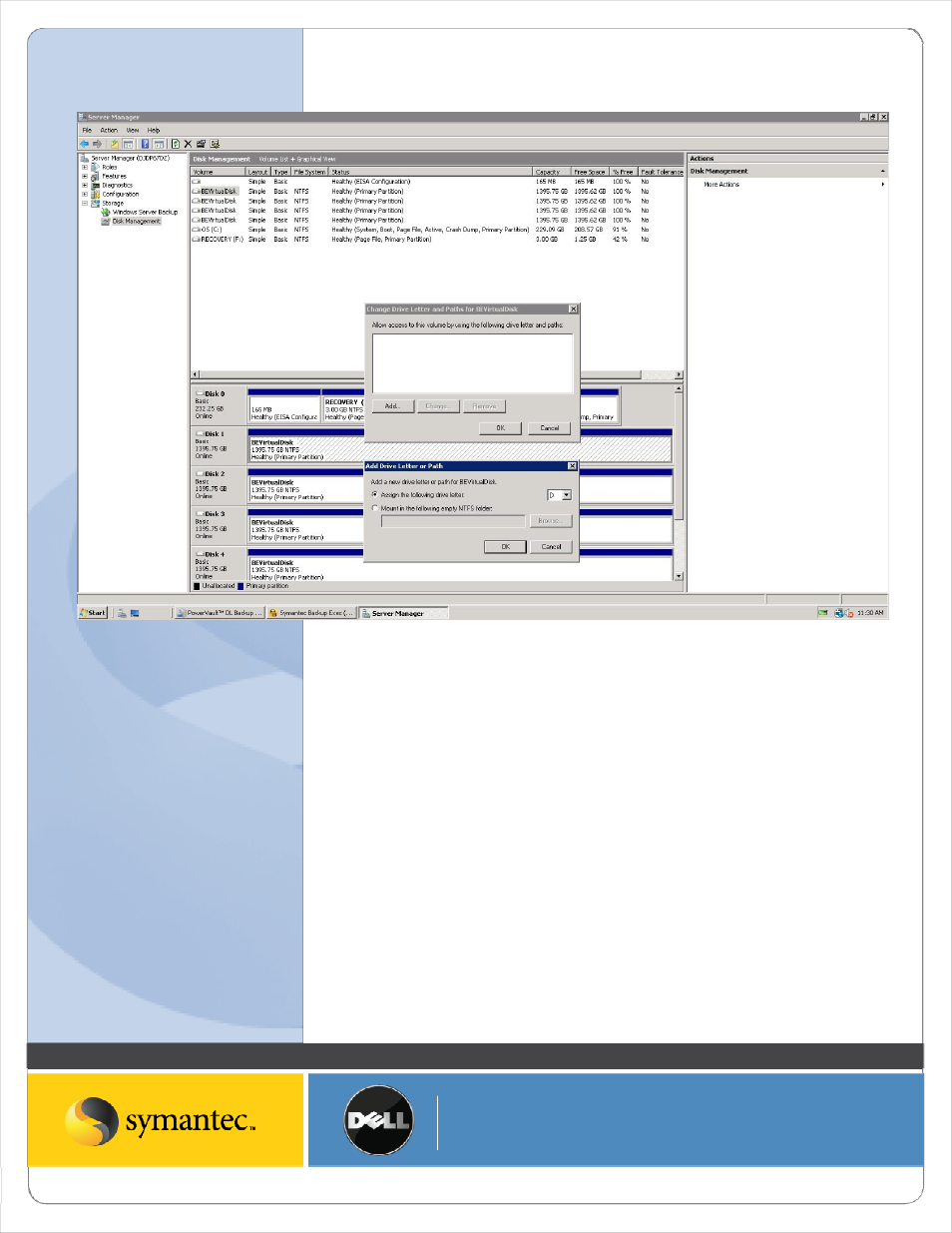Click the Help question mark toolbar icon
Image resolution: width=952 pixels, height=1233 pixels.
[x=145, y=144]
